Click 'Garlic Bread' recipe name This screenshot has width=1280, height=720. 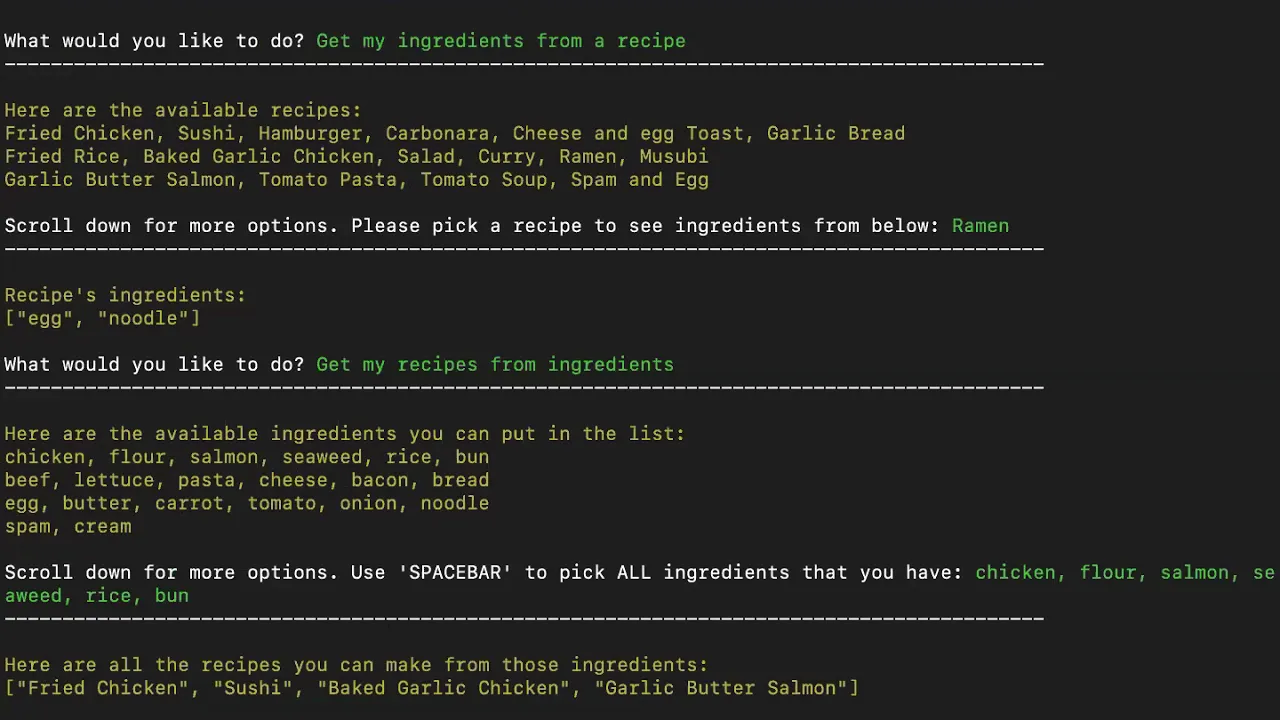click(x=836, y=134)
